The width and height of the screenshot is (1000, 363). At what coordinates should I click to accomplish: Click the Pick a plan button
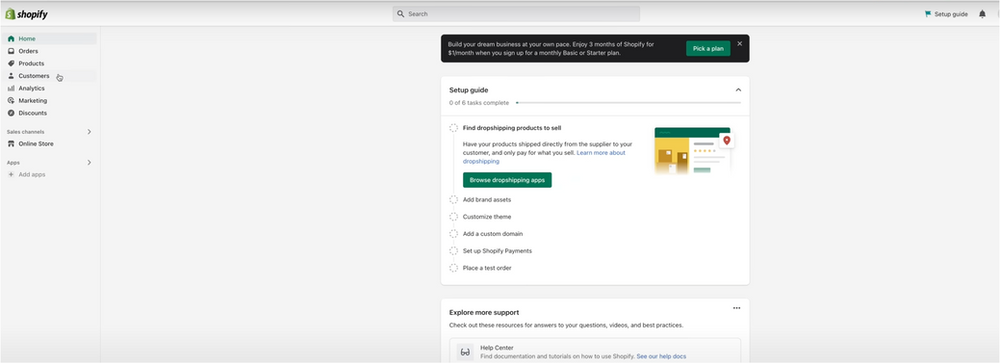[x=708, y=48]
